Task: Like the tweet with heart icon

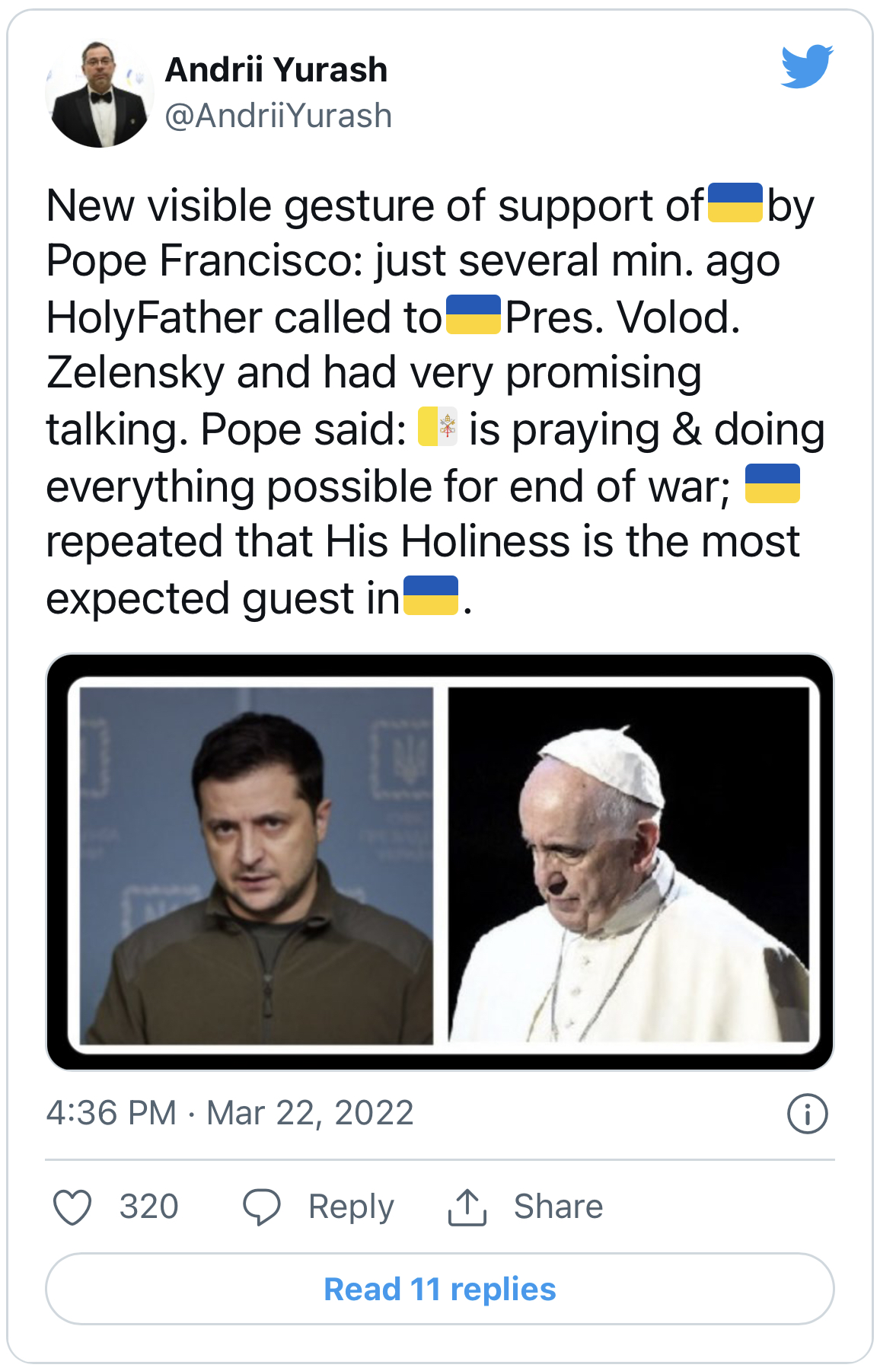Action: click(x=72, y=1207)
